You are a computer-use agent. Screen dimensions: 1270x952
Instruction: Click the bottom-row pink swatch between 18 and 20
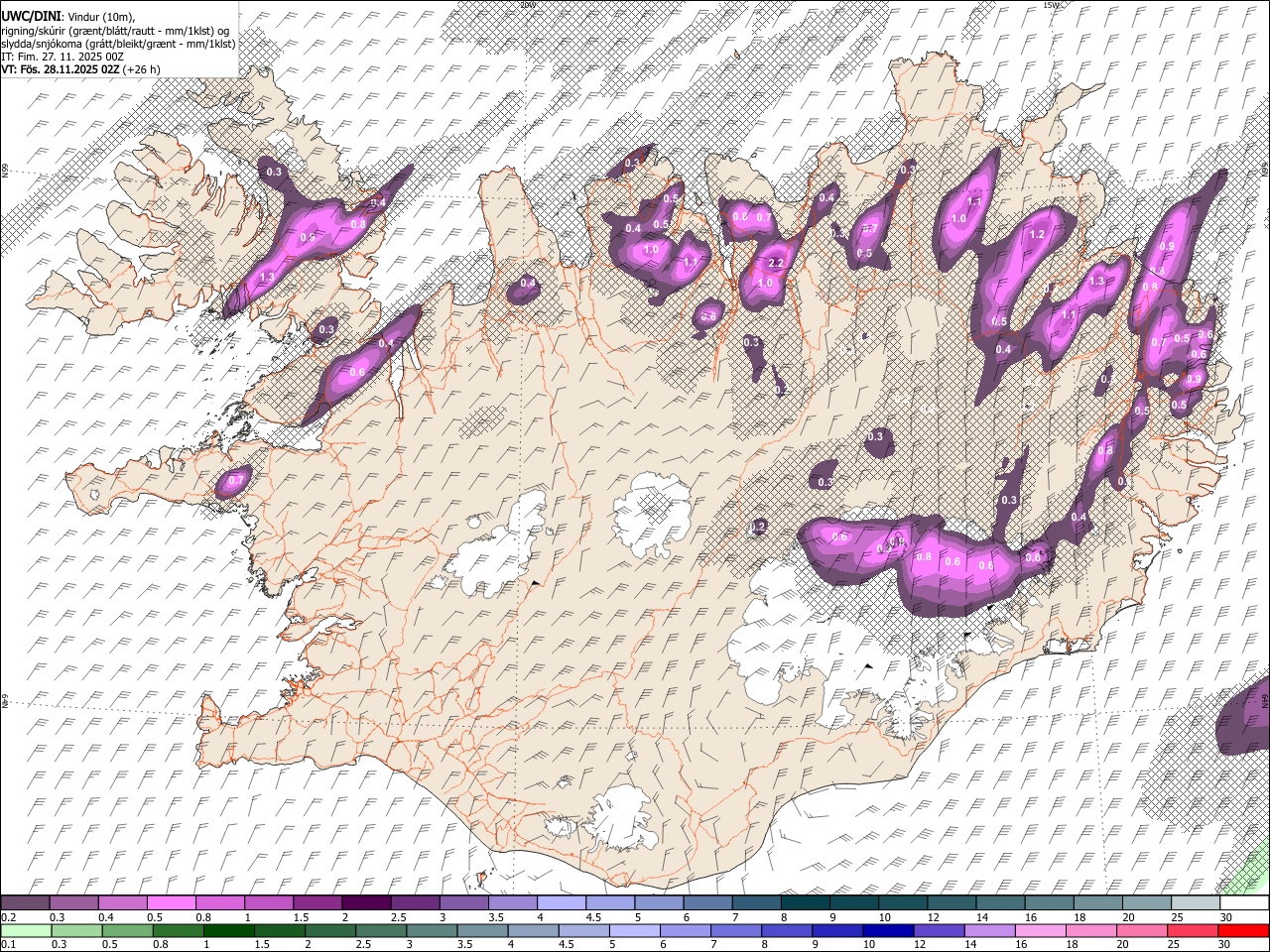point(1092,930)
